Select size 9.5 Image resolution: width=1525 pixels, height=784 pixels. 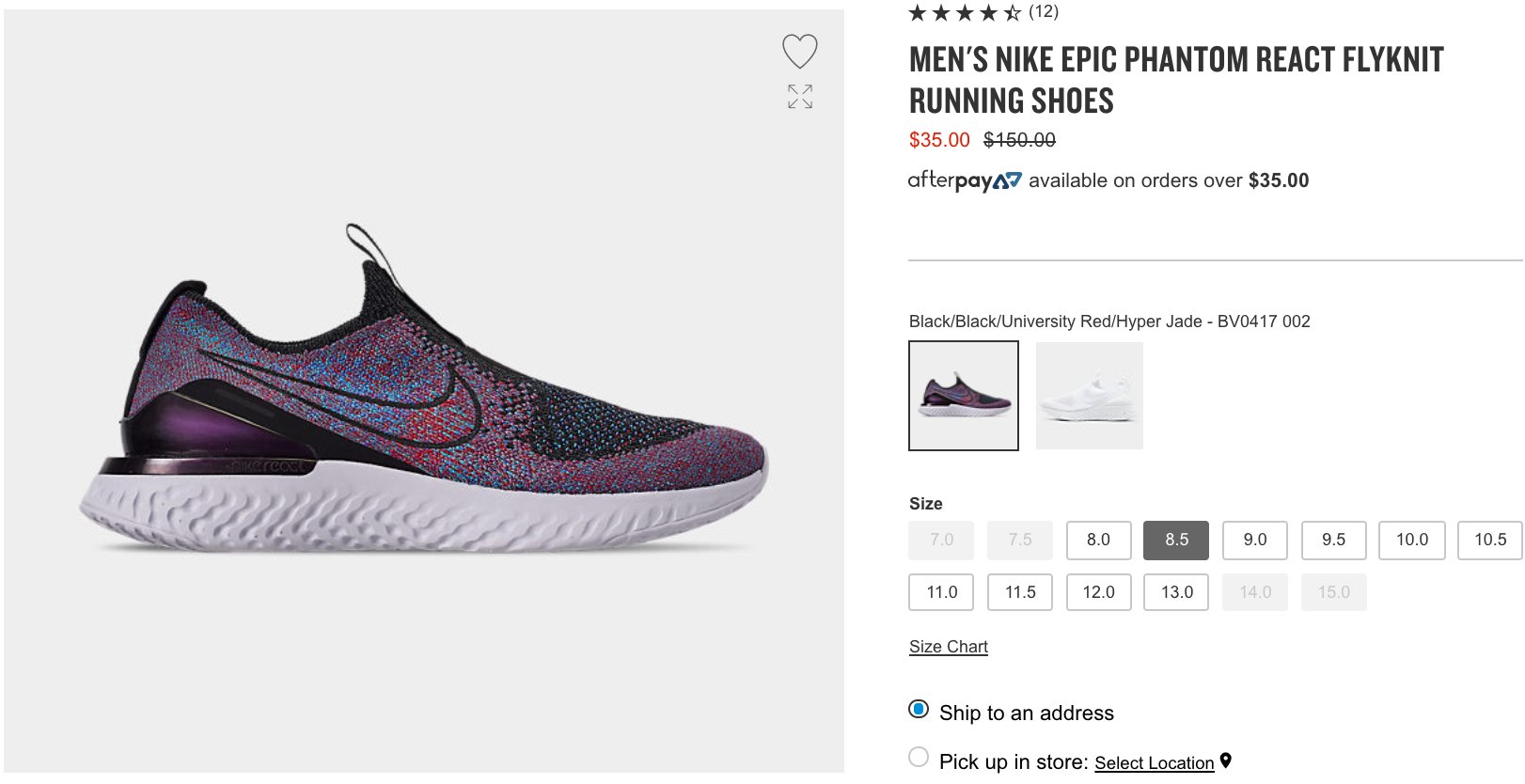(1333, 540)
